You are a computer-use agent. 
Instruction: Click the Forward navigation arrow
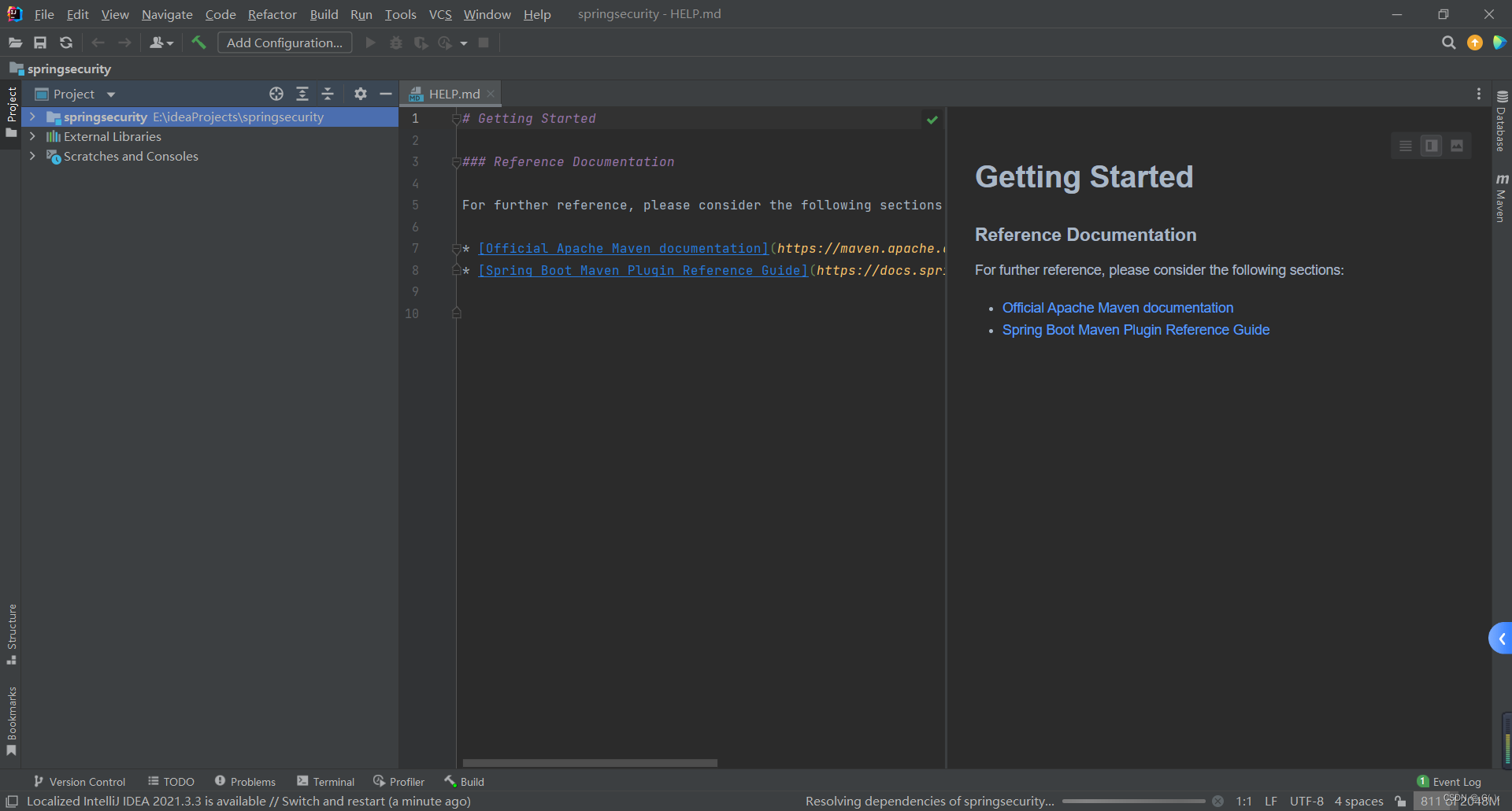[x=124, y=43]
